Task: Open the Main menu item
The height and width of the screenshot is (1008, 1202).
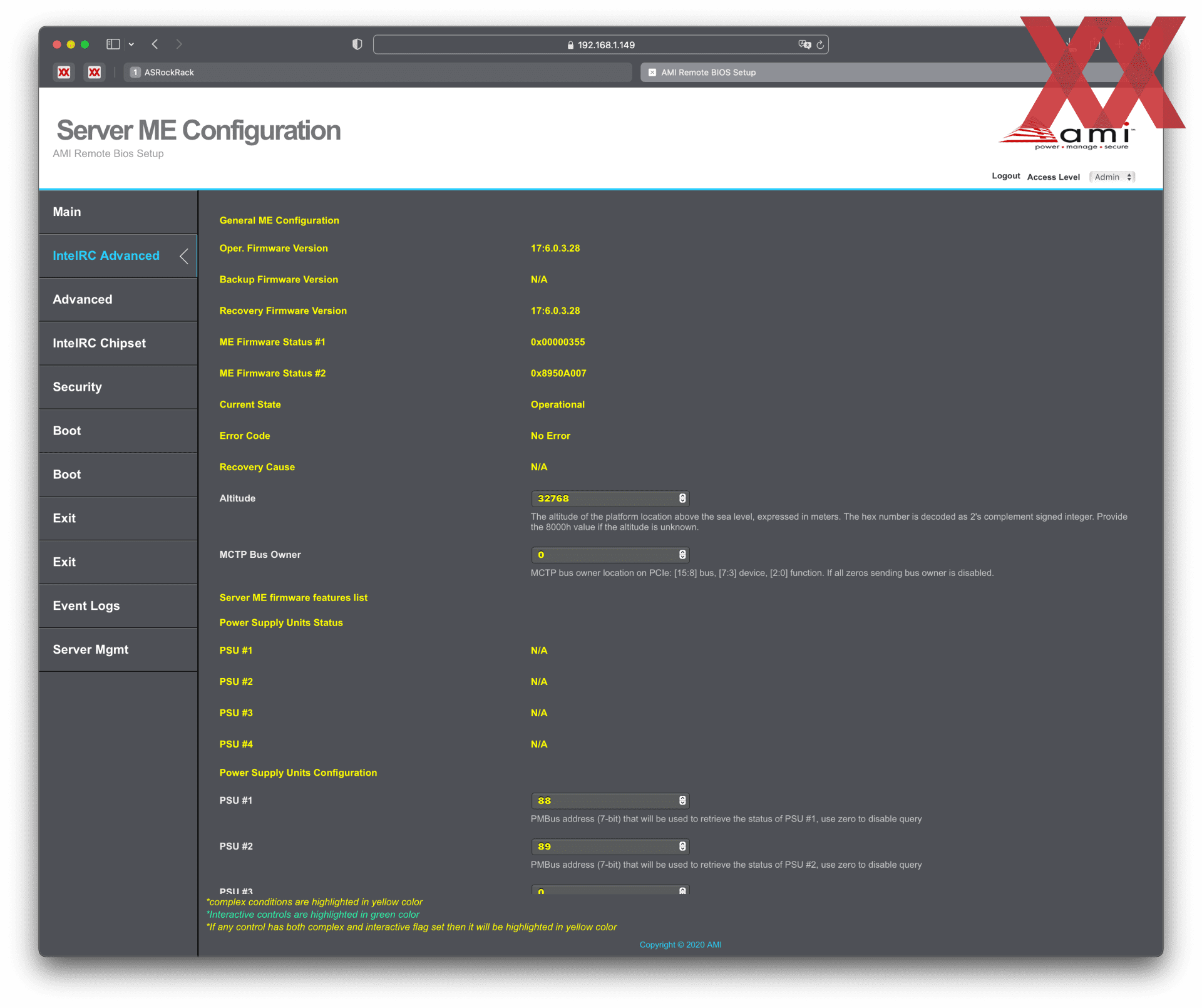Action: tap(118, 212)
